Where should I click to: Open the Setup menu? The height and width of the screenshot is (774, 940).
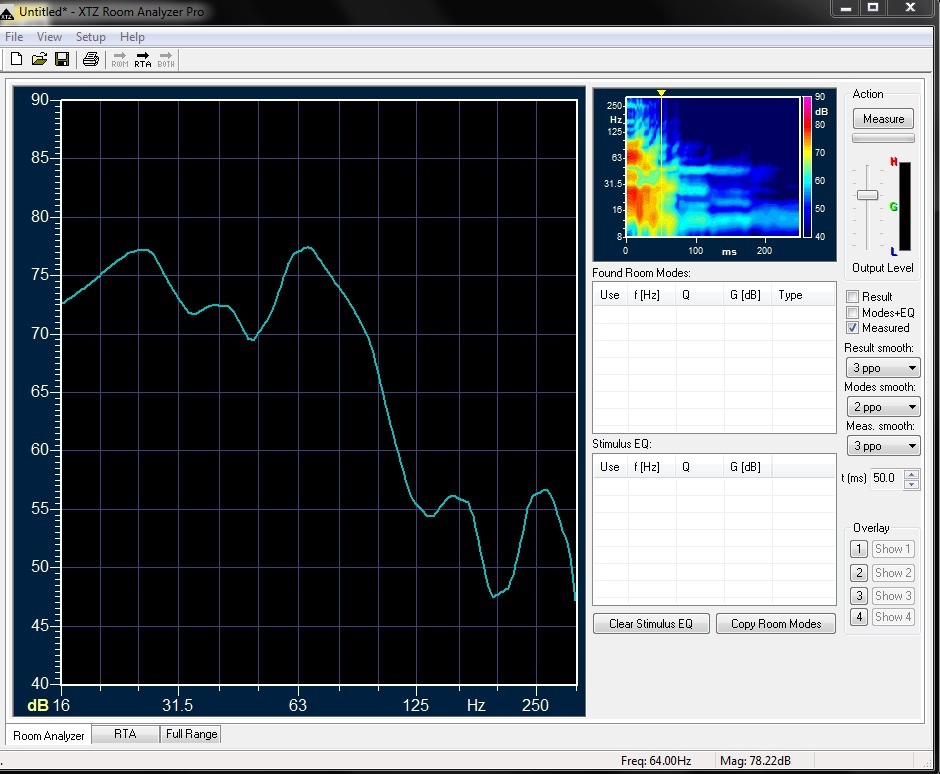click(x=91, y=37)
